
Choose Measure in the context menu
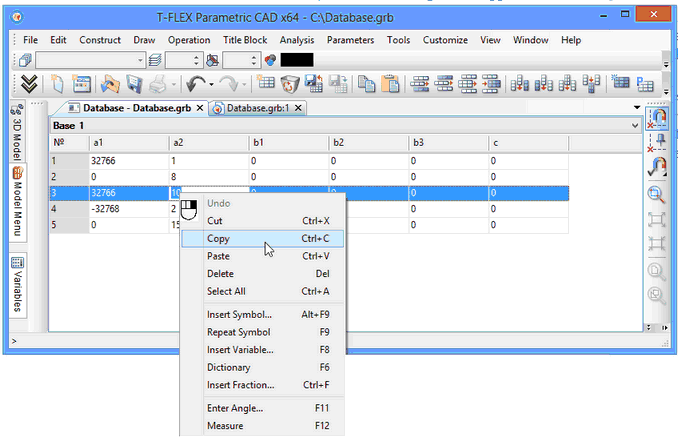(262, 426)
